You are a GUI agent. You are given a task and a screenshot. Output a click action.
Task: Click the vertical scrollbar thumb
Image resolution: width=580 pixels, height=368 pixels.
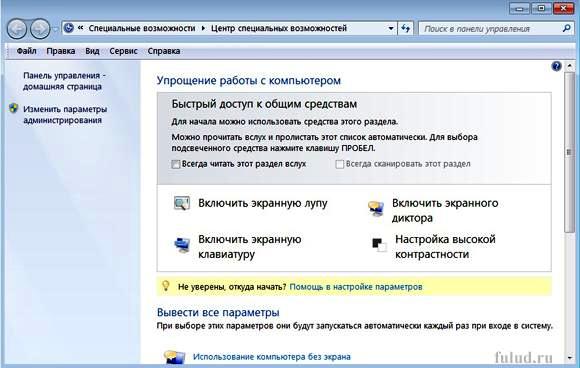570,152
